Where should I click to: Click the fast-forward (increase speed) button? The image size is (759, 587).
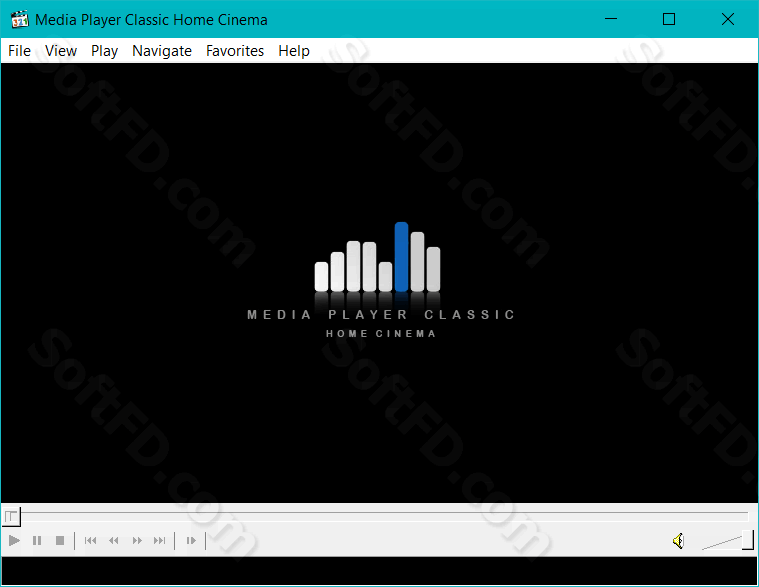[137, 540]
